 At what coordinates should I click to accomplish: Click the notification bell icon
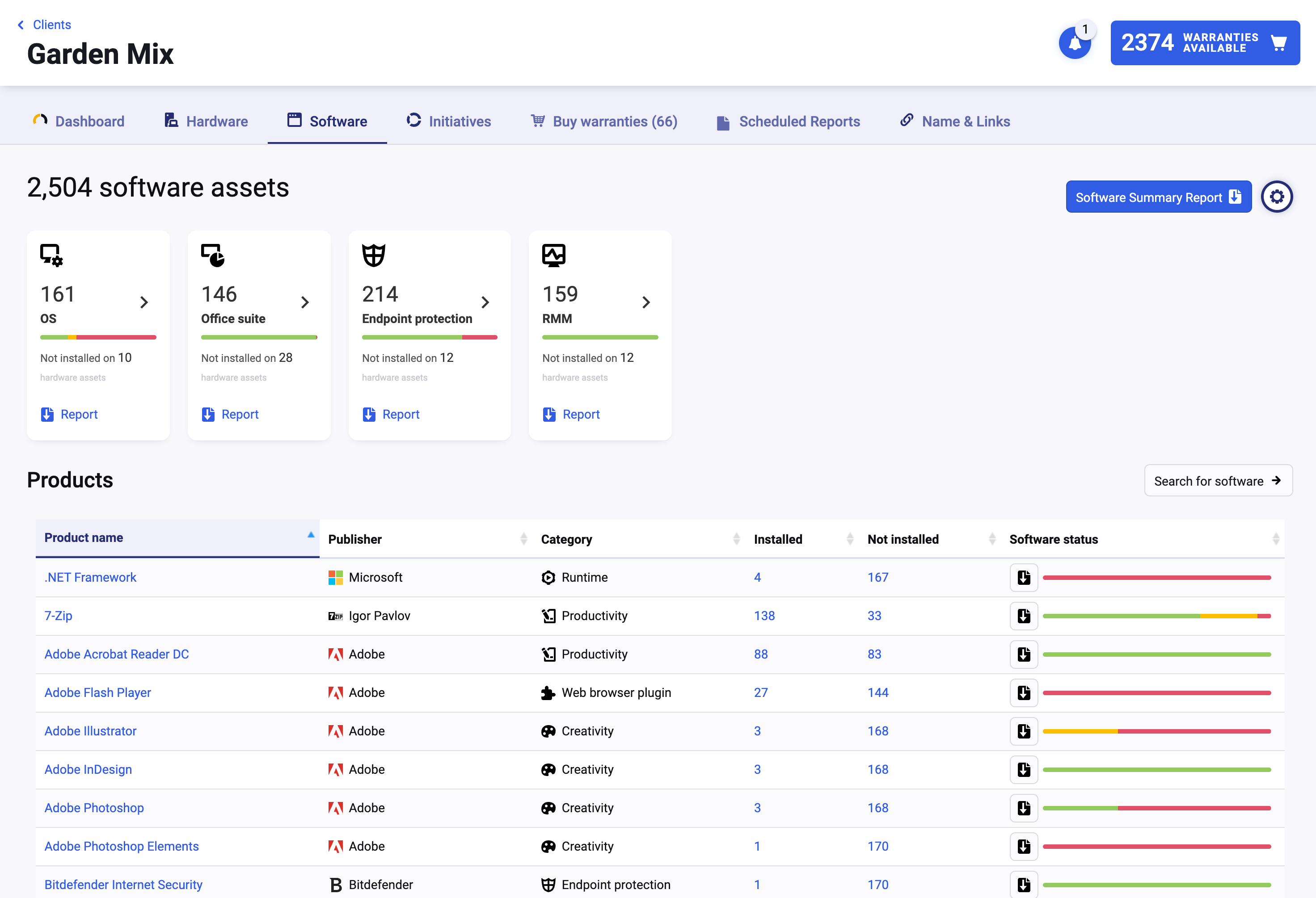point(1074,44)
